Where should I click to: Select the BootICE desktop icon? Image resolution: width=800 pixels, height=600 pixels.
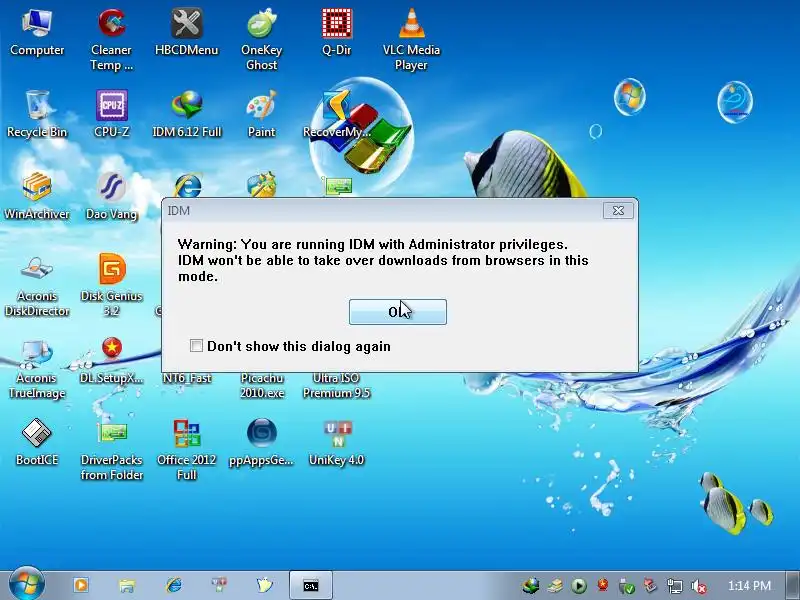point(37,442)
